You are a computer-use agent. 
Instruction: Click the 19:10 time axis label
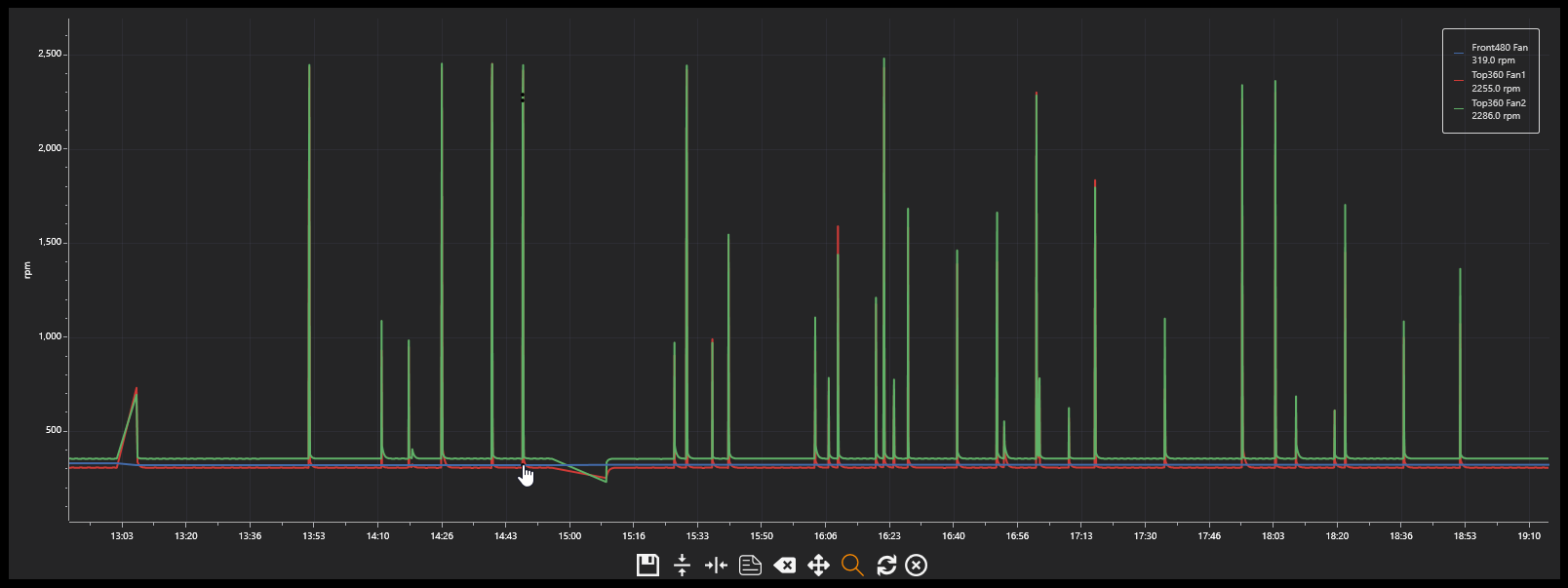1529,536
